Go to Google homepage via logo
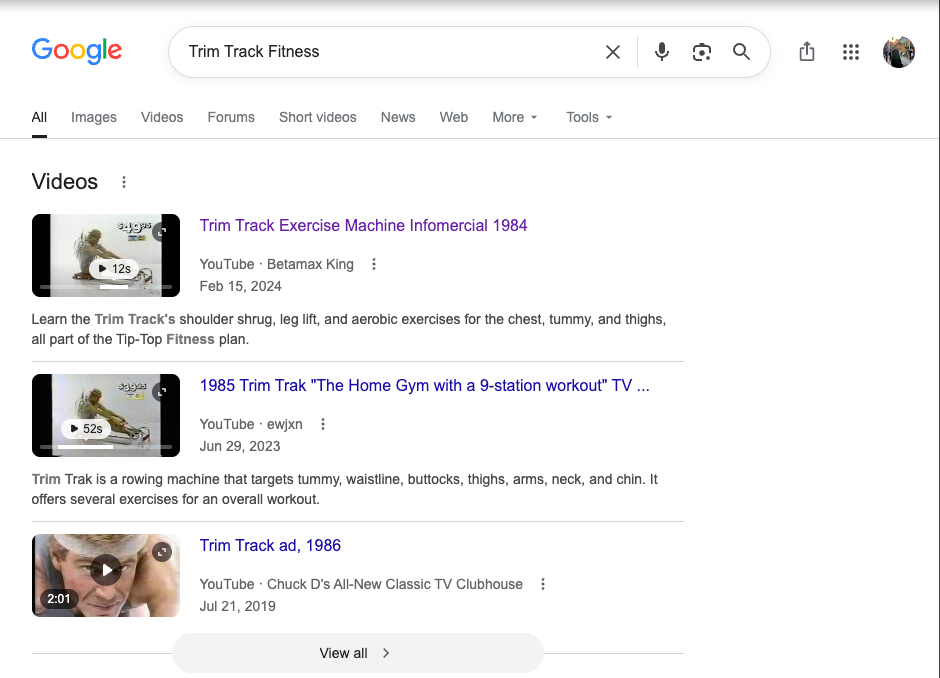 (77, 51)
